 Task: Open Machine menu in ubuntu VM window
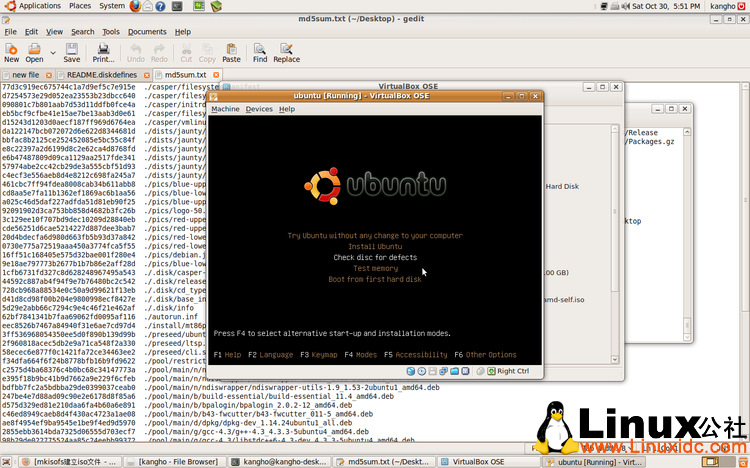coord(225,109)
